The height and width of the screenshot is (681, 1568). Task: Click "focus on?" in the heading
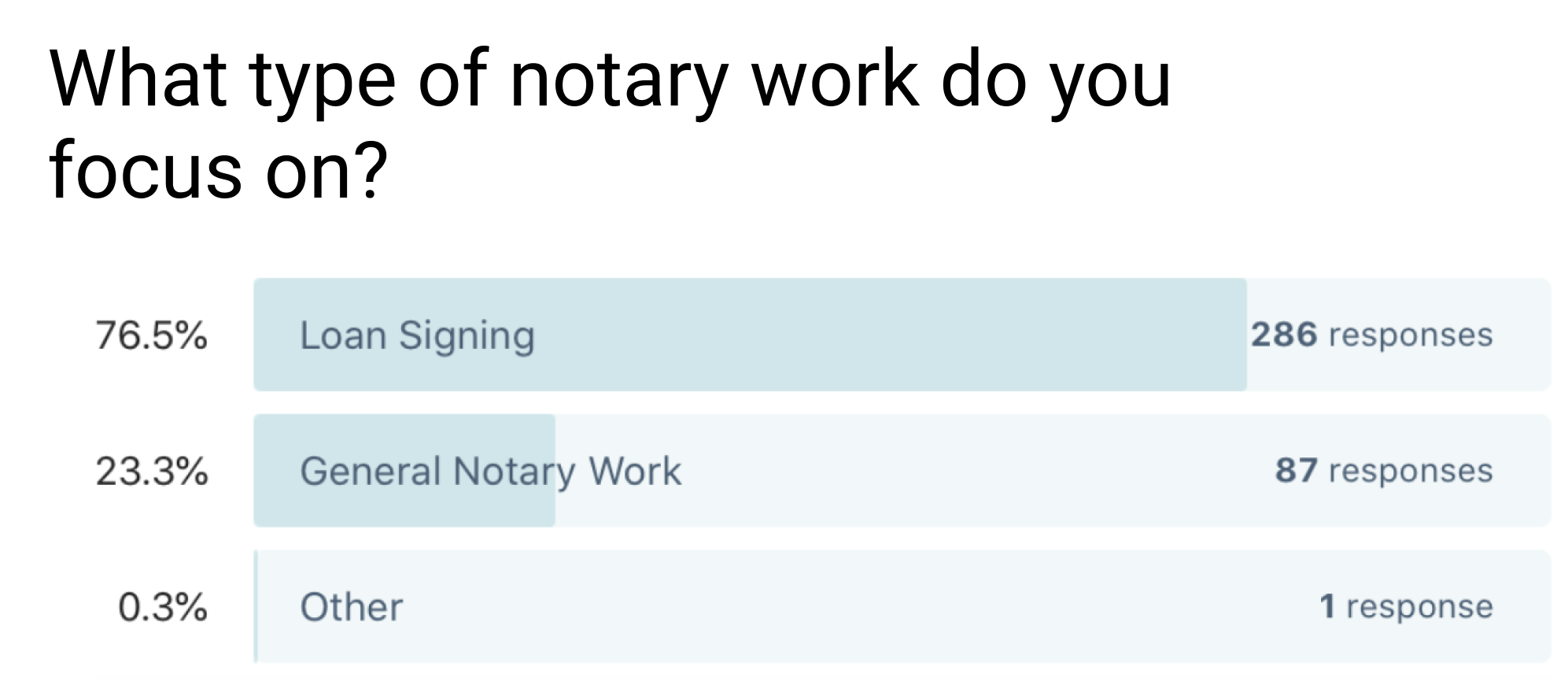coord(218,169)
